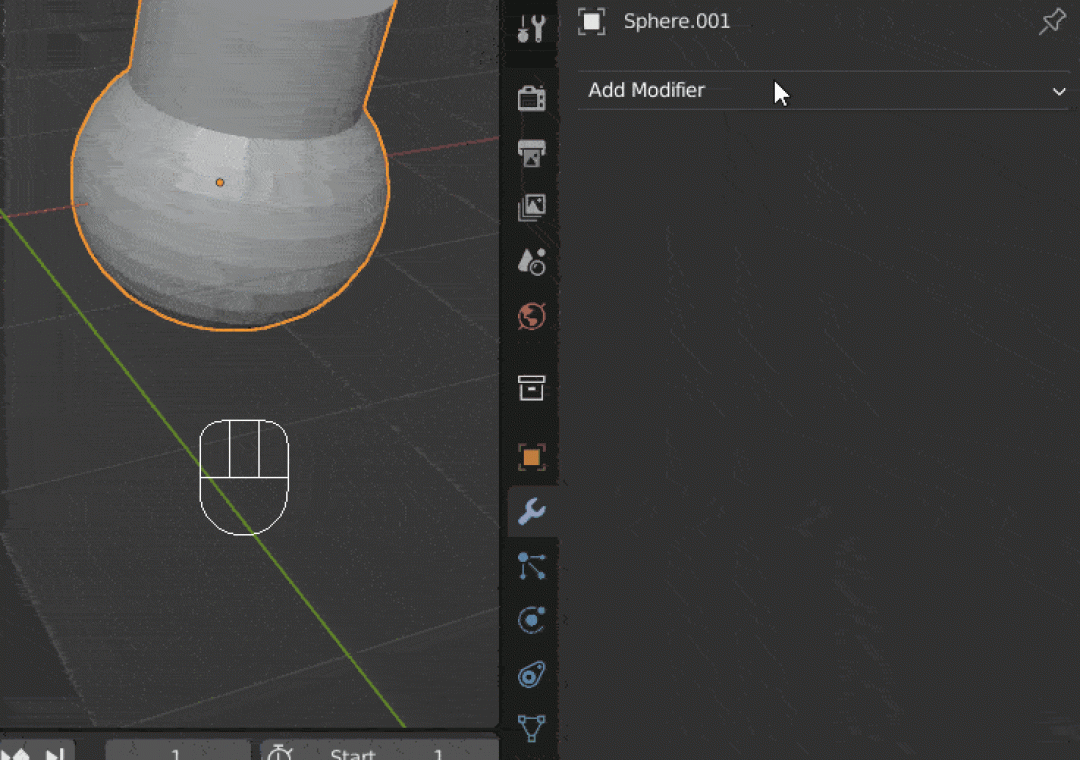Open the Output properties (printer icon)
This screenshot has width=1080, height=760.
(532, 152)
